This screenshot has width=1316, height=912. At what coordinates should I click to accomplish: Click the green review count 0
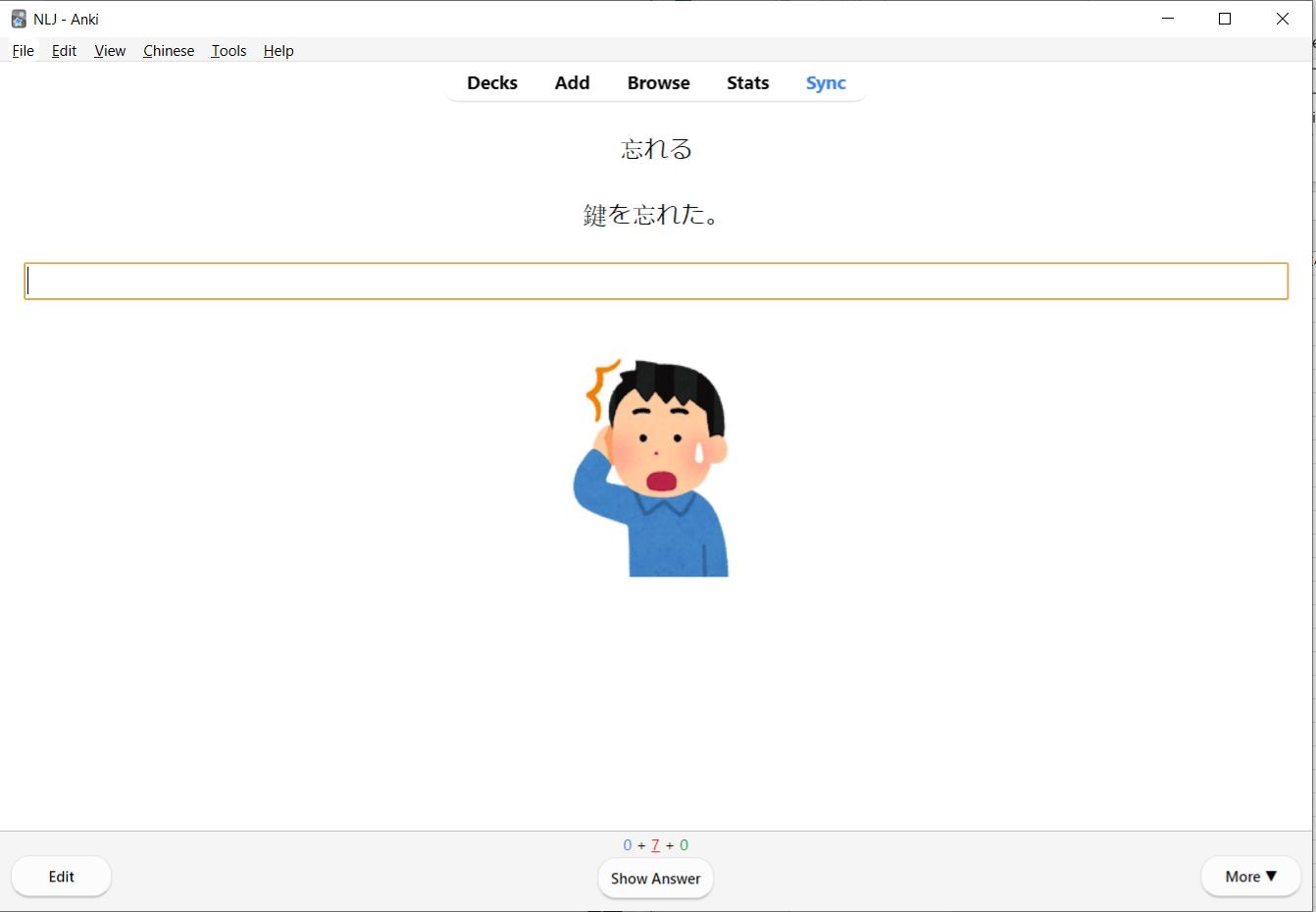pos(683,845)
